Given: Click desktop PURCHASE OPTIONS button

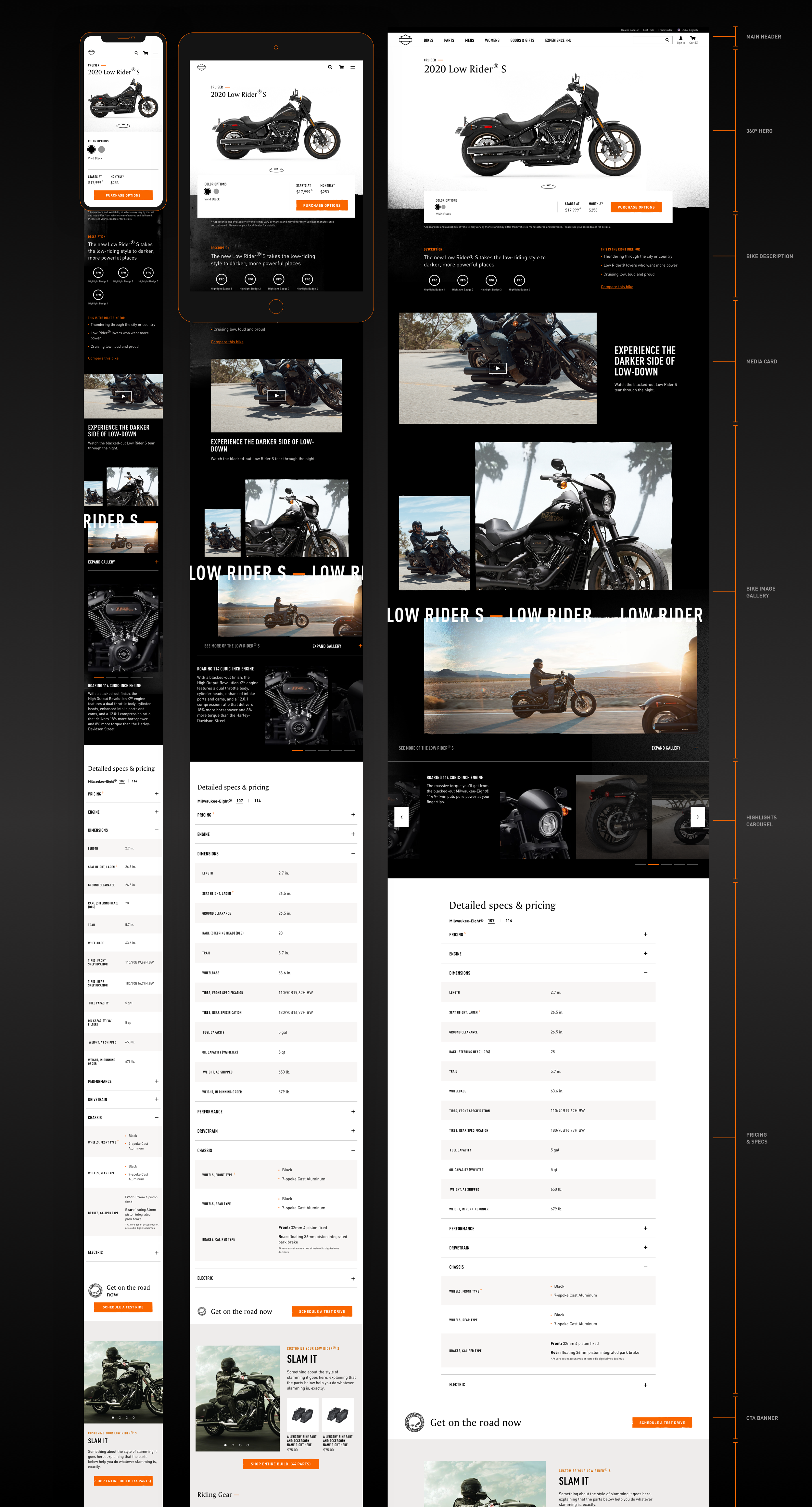Looking at the screenshot, I should point(636,207).
